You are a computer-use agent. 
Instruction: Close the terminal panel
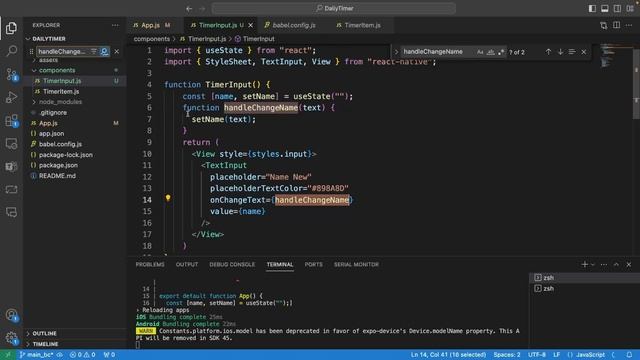pyautogui.click(x=629, y=264)
